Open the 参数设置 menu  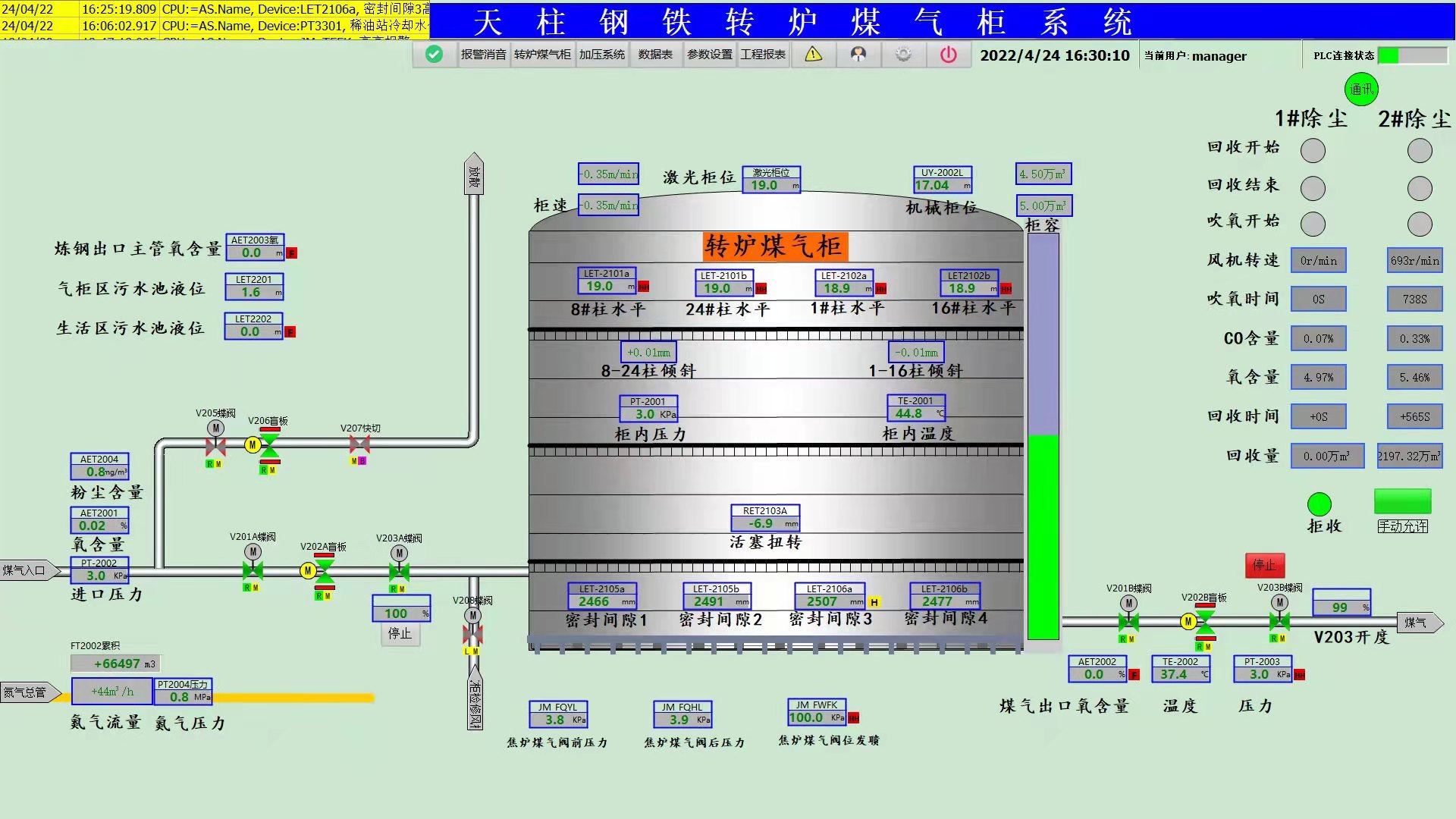pyautogui.click(x=710, y=55)
